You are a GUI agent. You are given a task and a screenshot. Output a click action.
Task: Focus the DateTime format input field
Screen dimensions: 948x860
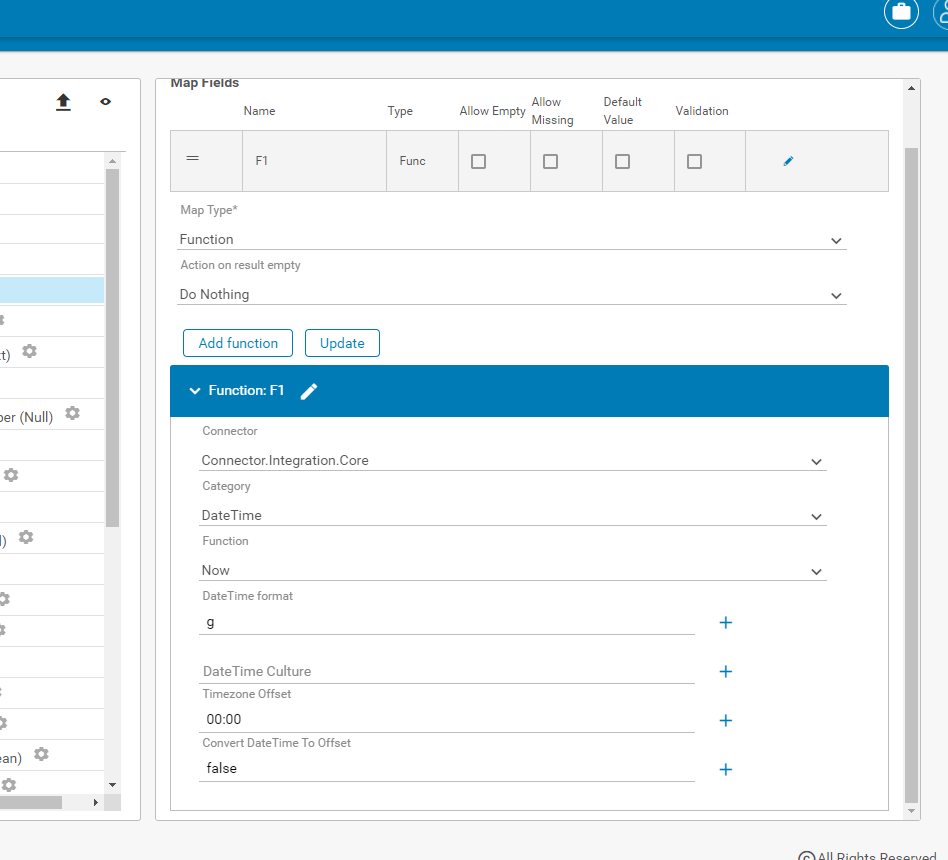pyautogui.click(x=447, y=623)
